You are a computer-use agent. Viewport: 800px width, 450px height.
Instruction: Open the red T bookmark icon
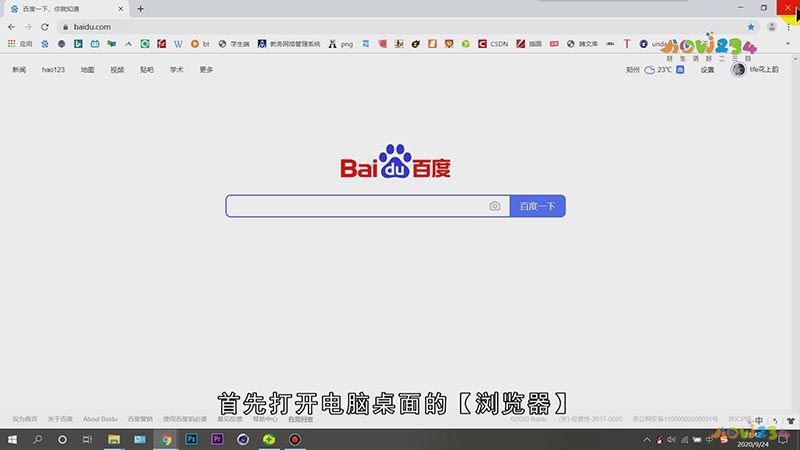tap(627, 44)
